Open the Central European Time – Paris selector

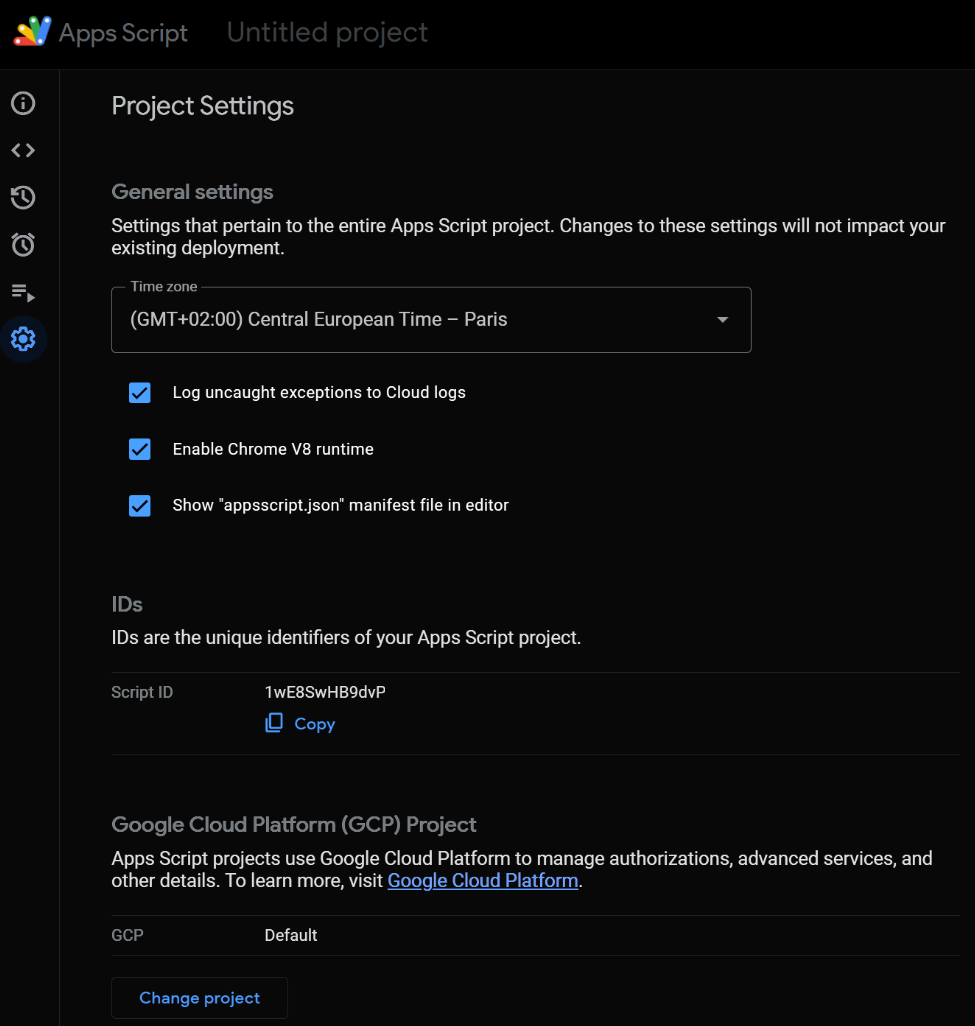click(400, 320)
